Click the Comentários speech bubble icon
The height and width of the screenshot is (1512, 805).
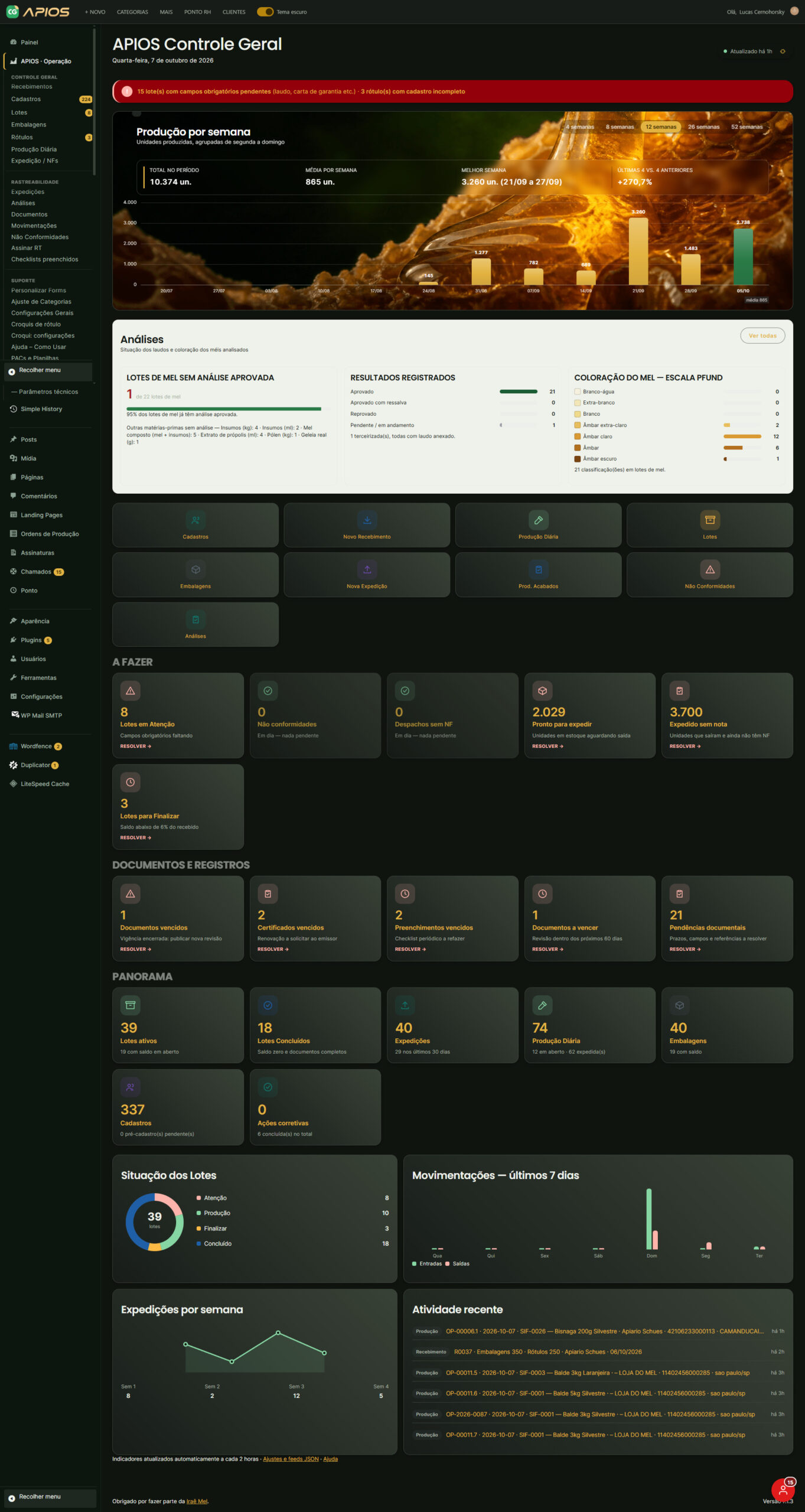coord(13,496)
